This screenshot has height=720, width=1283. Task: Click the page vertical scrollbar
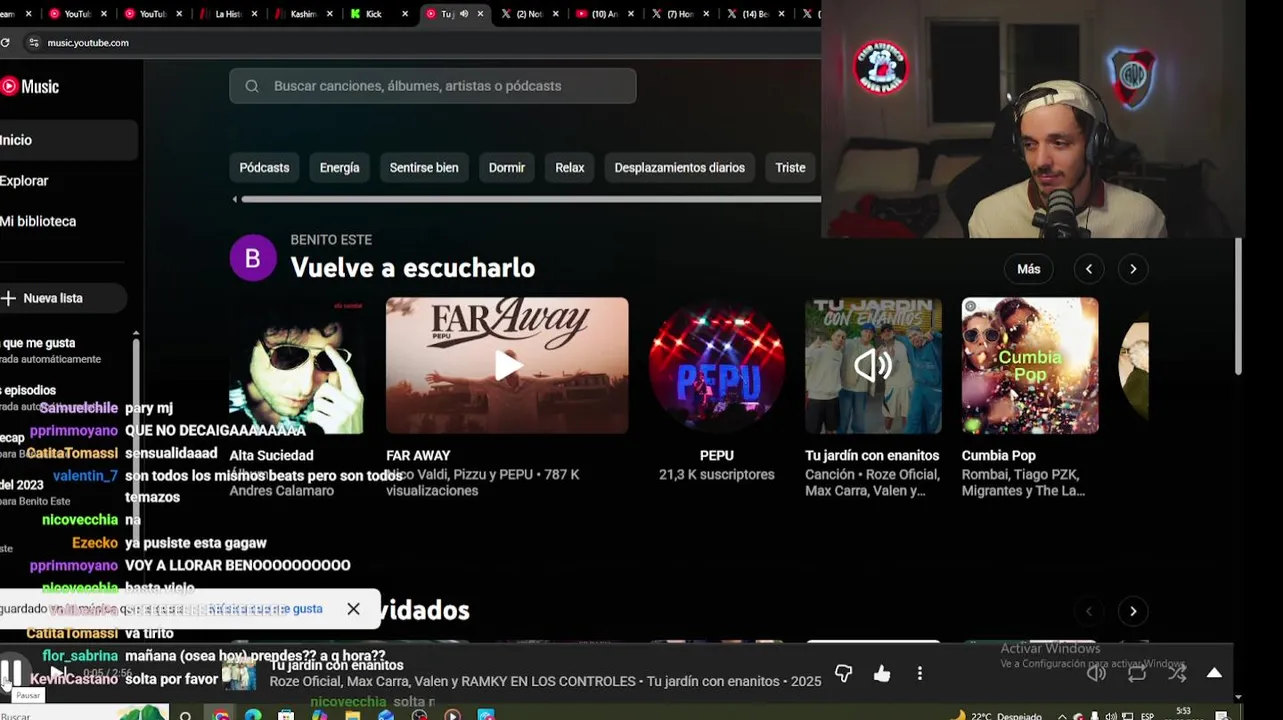pyautogui.click(x=1238, y=306)
